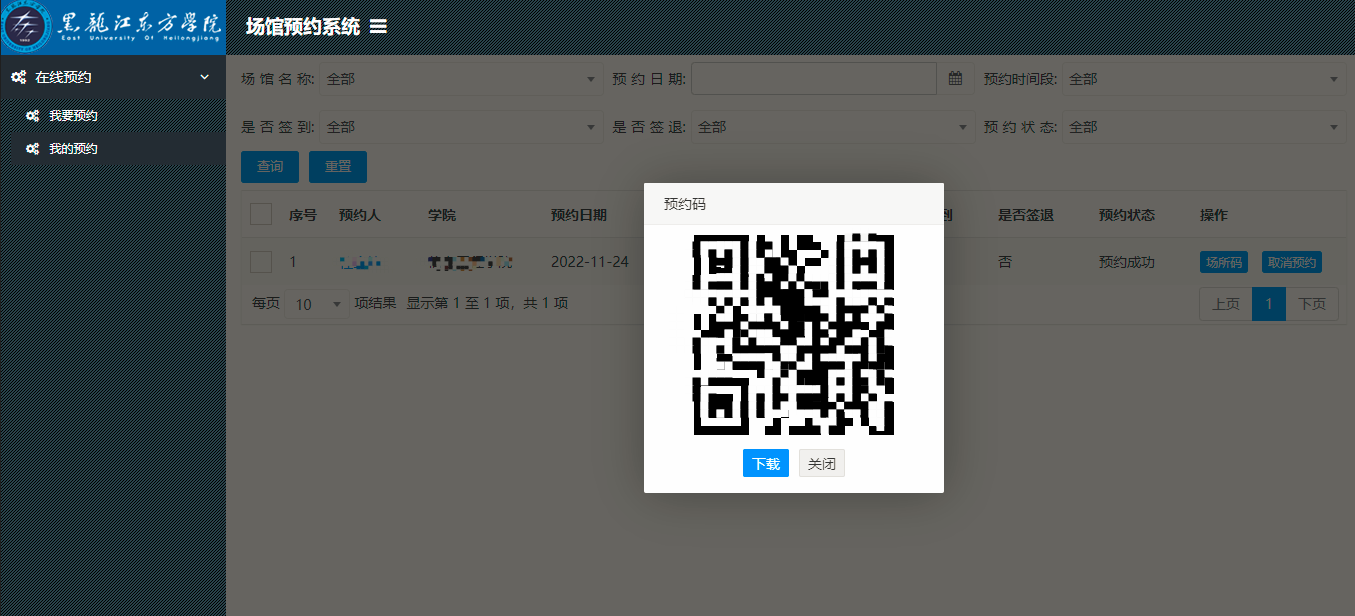Click the 查询 search button
1355x616 pixels.
click(x=270, y=167)
